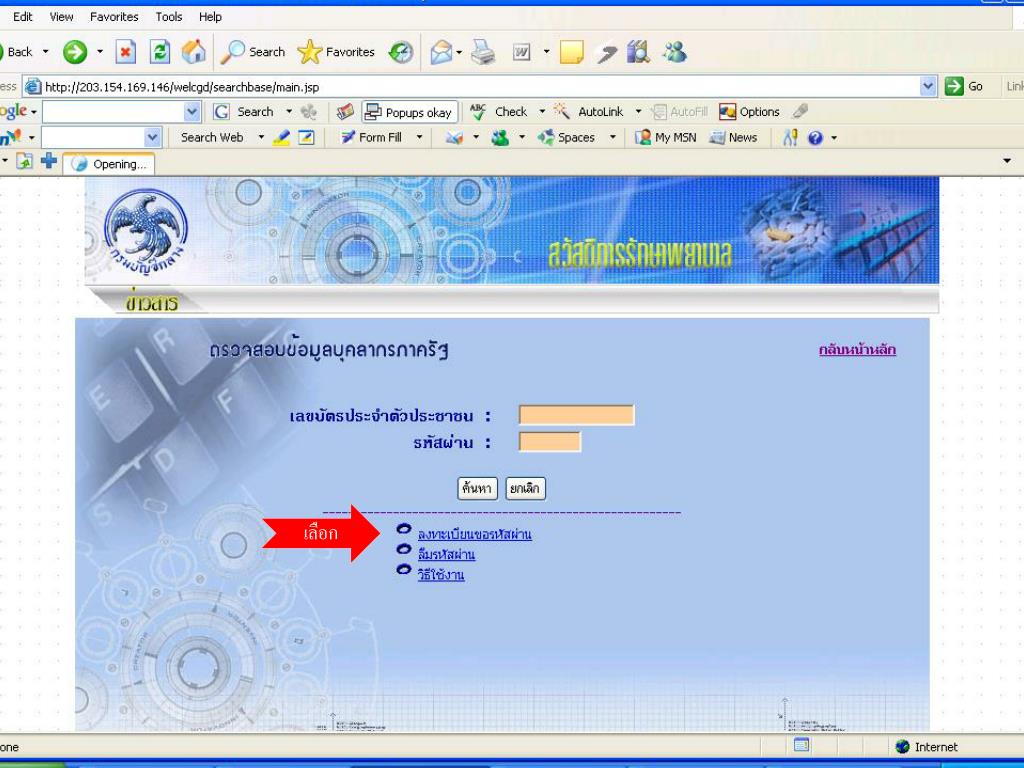Screen dimensions: 1024x768
Task: Open the Favorites menu
Action: pos(114,17)
